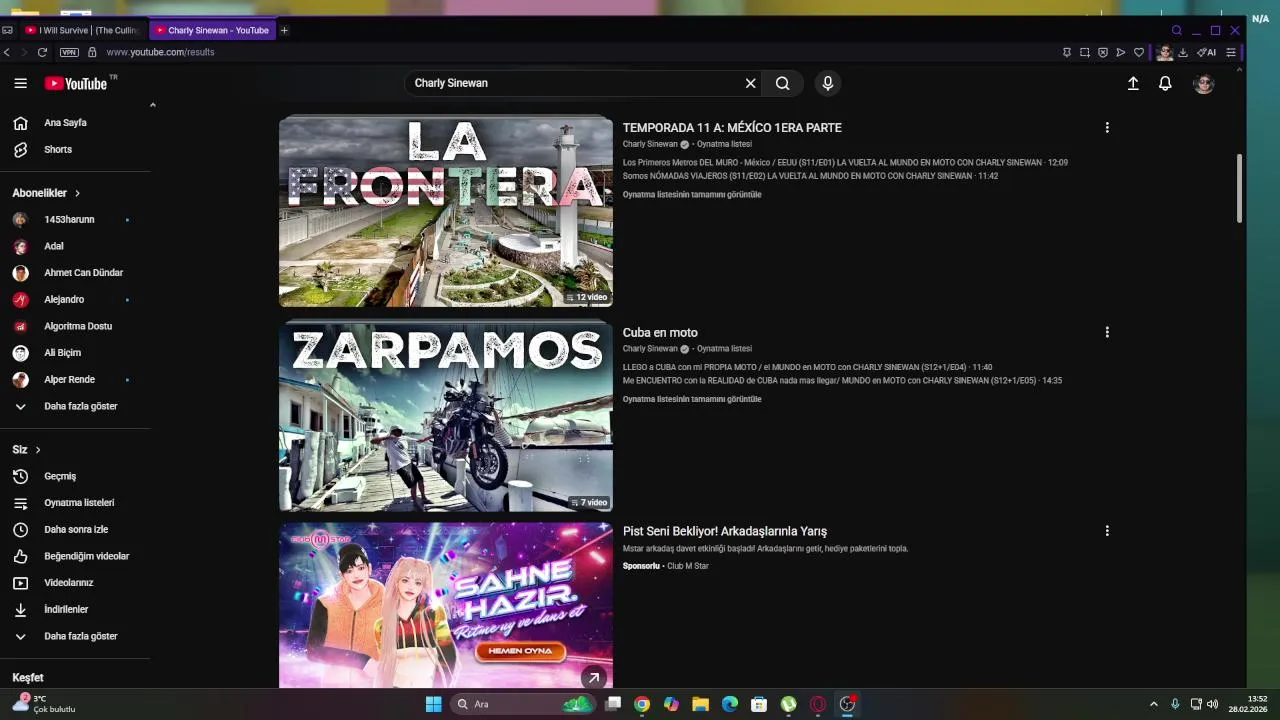Open the 'TEMPORADA 11 A: MÉXICO 1ERA PARTE' title

[732, 128]
